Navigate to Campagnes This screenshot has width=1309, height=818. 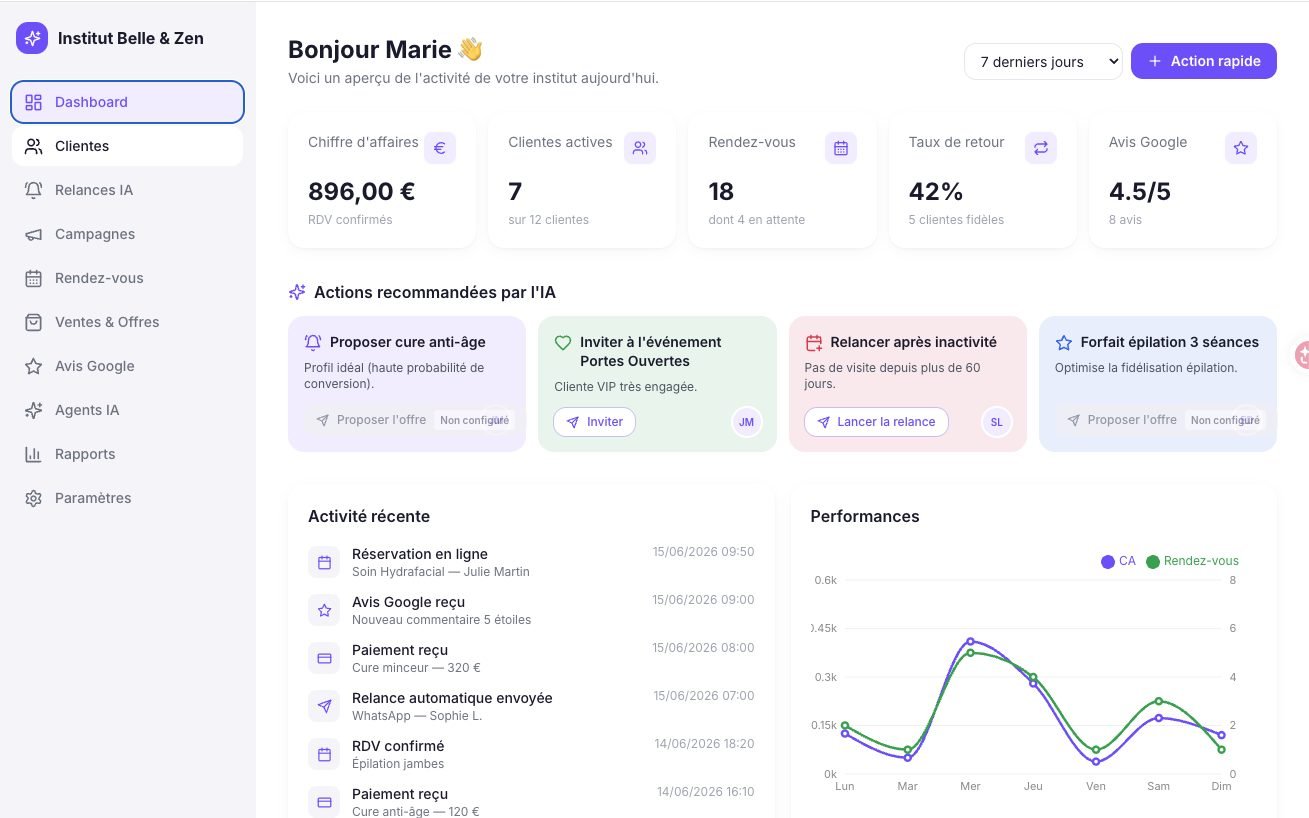tap(128, 234)
